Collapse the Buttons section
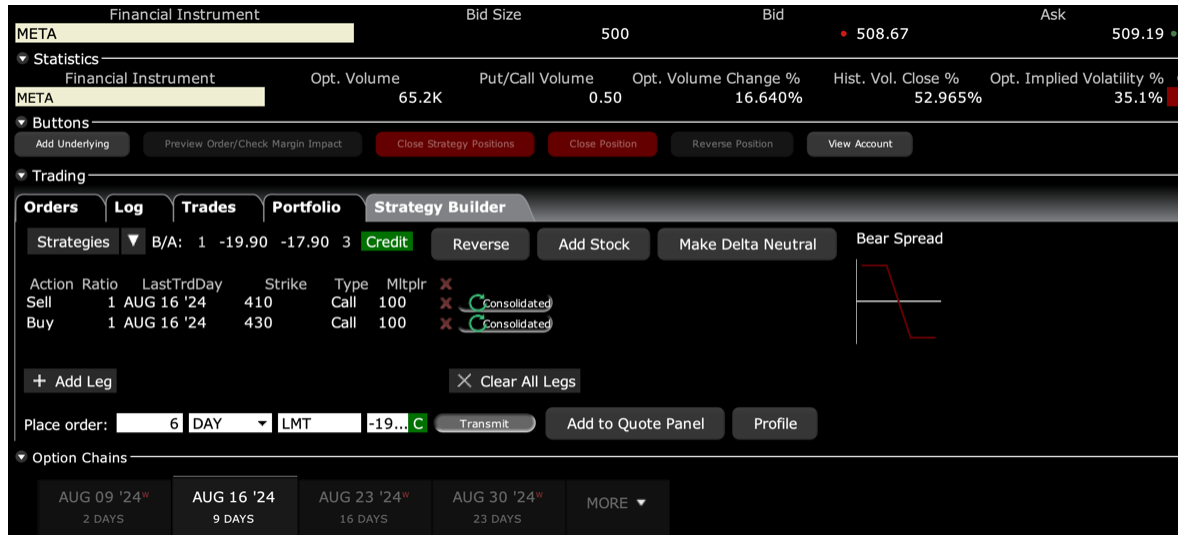This screenshot has width=1182, height=544. click(22, 123)
